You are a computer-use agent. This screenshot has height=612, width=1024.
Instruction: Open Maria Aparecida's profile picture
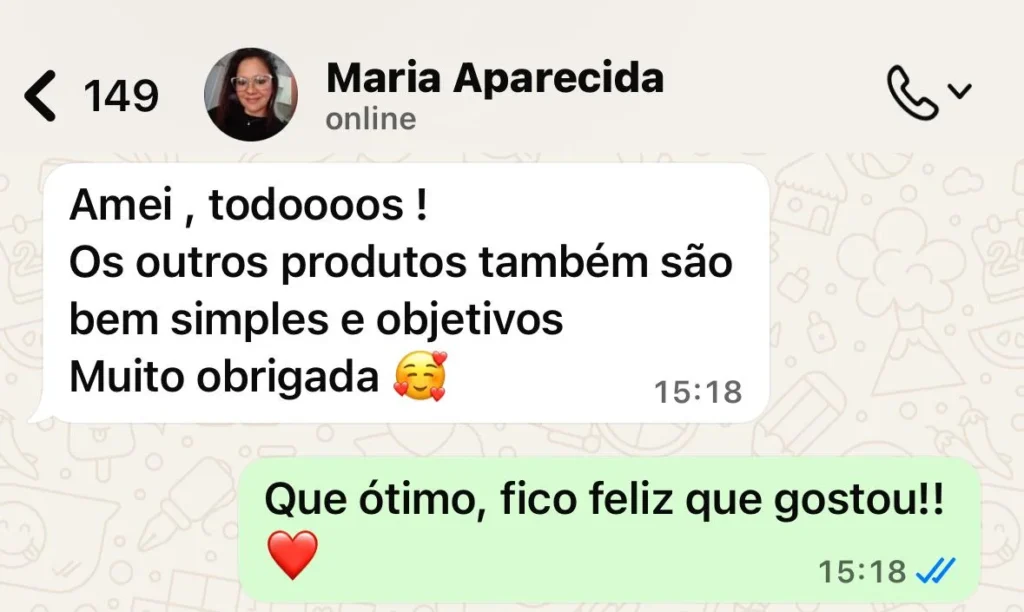tap(251, 94)
